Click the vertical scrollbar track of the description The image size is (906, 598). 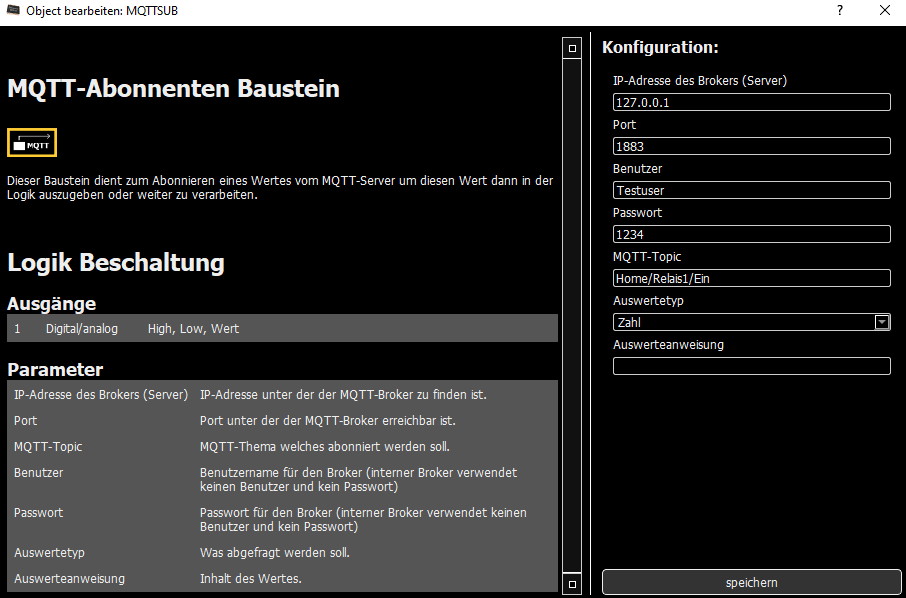pos(572,315)
